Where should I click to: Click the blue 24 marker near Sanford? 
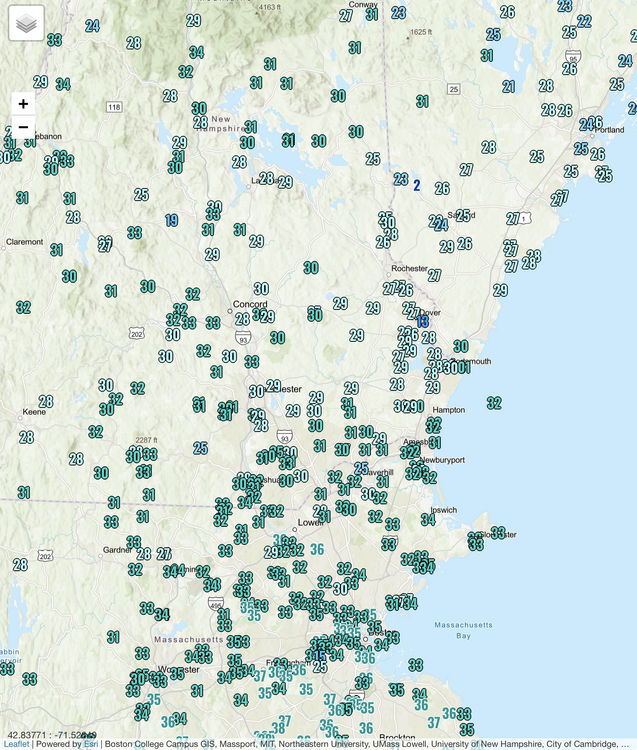[440, 225]
